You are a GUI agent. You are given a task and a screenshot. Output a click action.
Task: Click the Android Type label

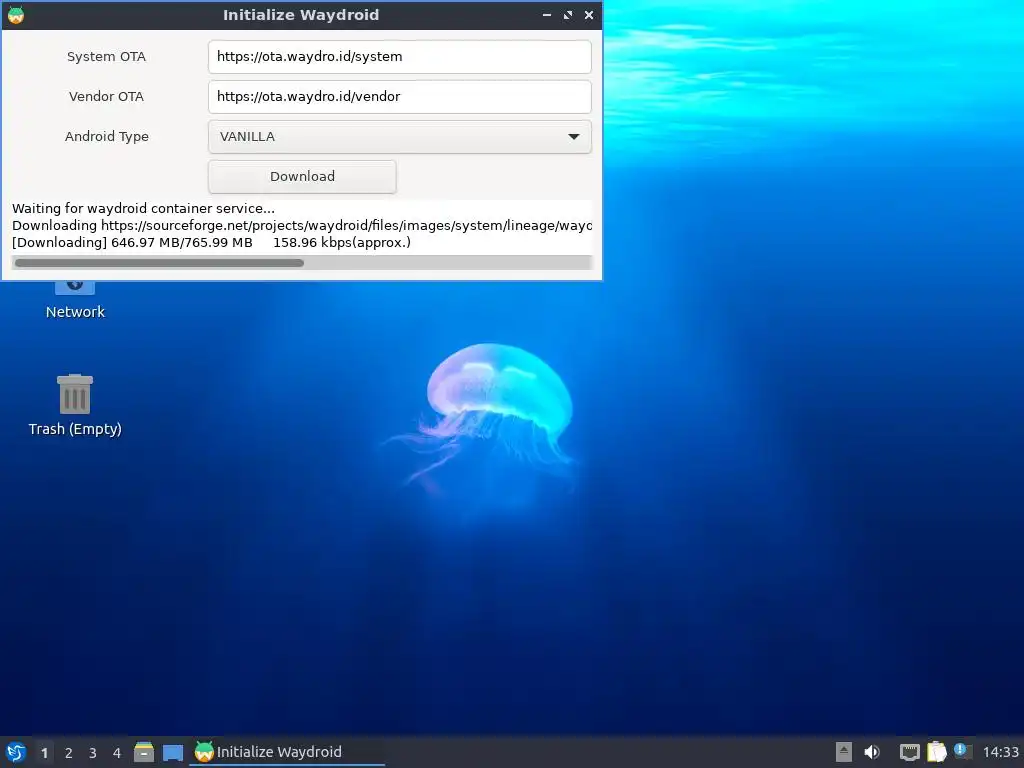click(106, 136)
